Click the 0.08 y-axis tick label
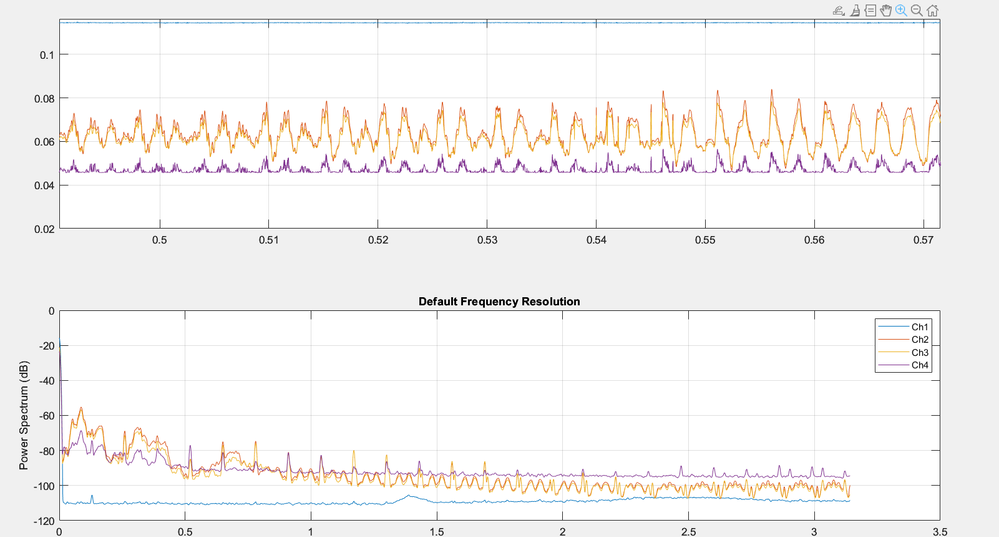Image resolution: width=999 pixels, height=537 pixels. (47, 98)
